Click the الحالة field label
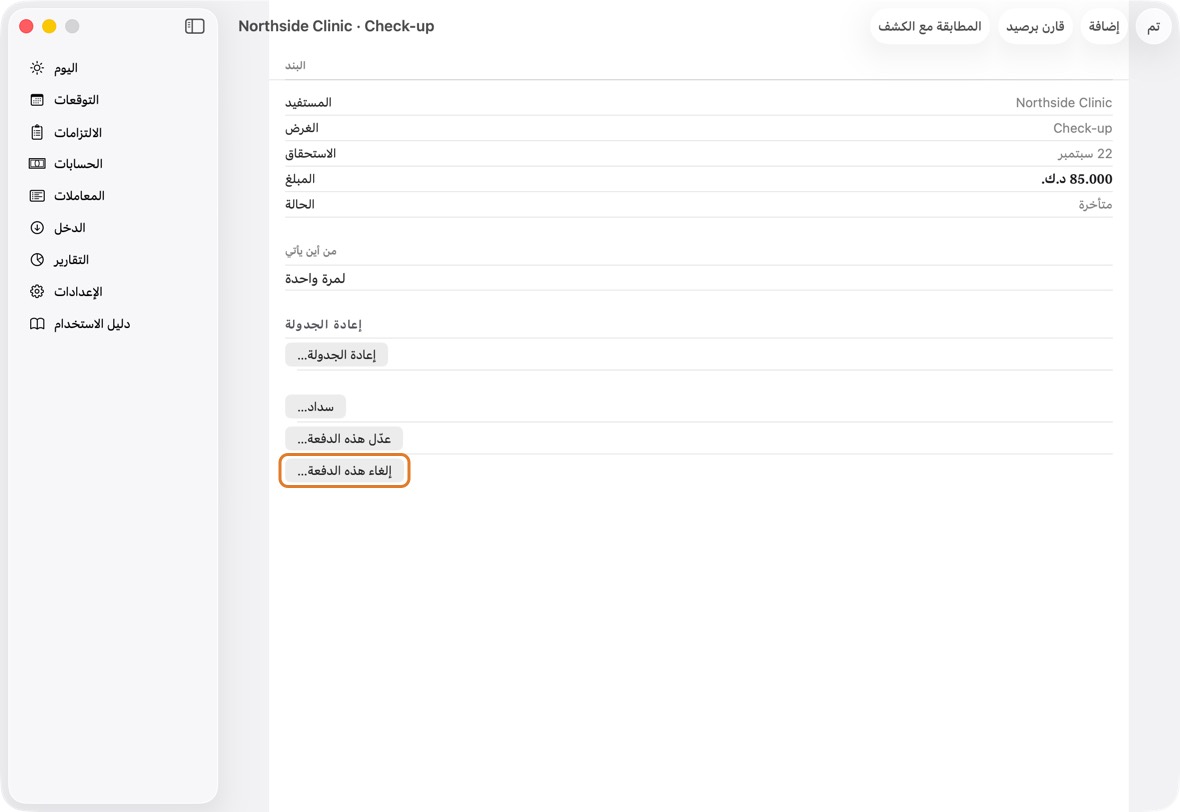The width and height of the screenshot is (1180, 812). click(300, 205)
